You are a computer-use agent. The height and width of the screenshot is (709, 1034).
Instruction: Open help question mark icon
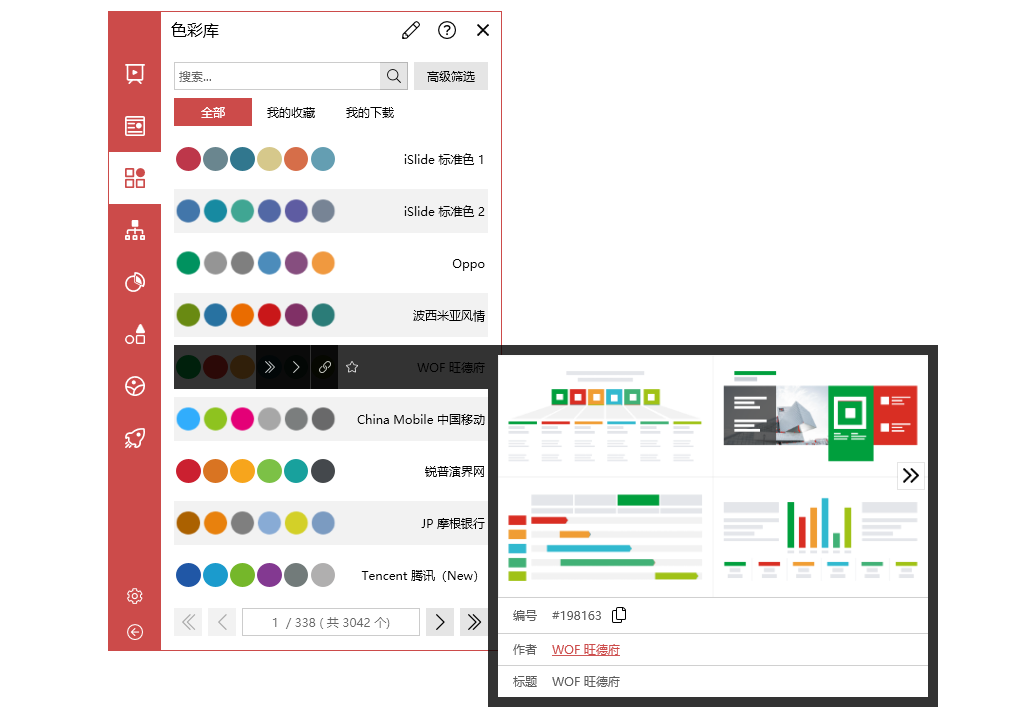point(447,30)
